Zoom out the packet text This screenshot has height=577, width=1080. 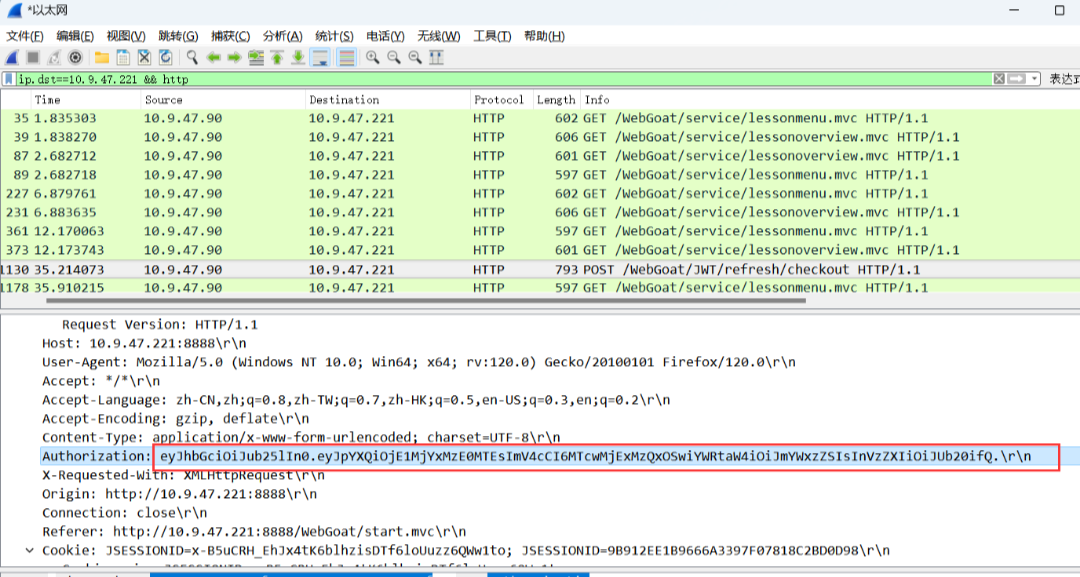[394, 58]
